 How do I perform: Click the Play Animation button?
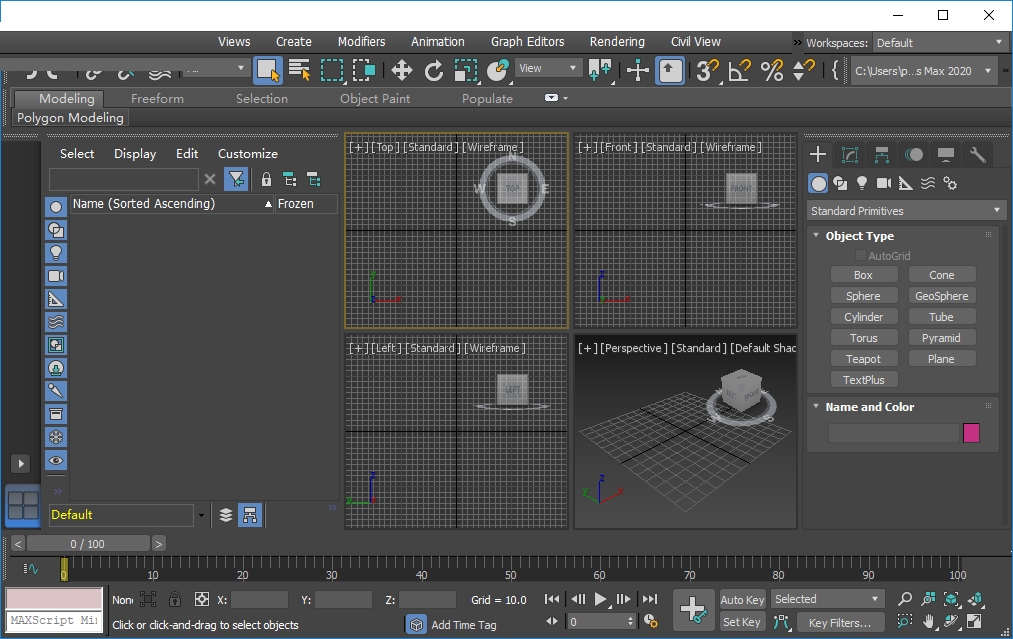pos(601,599)
